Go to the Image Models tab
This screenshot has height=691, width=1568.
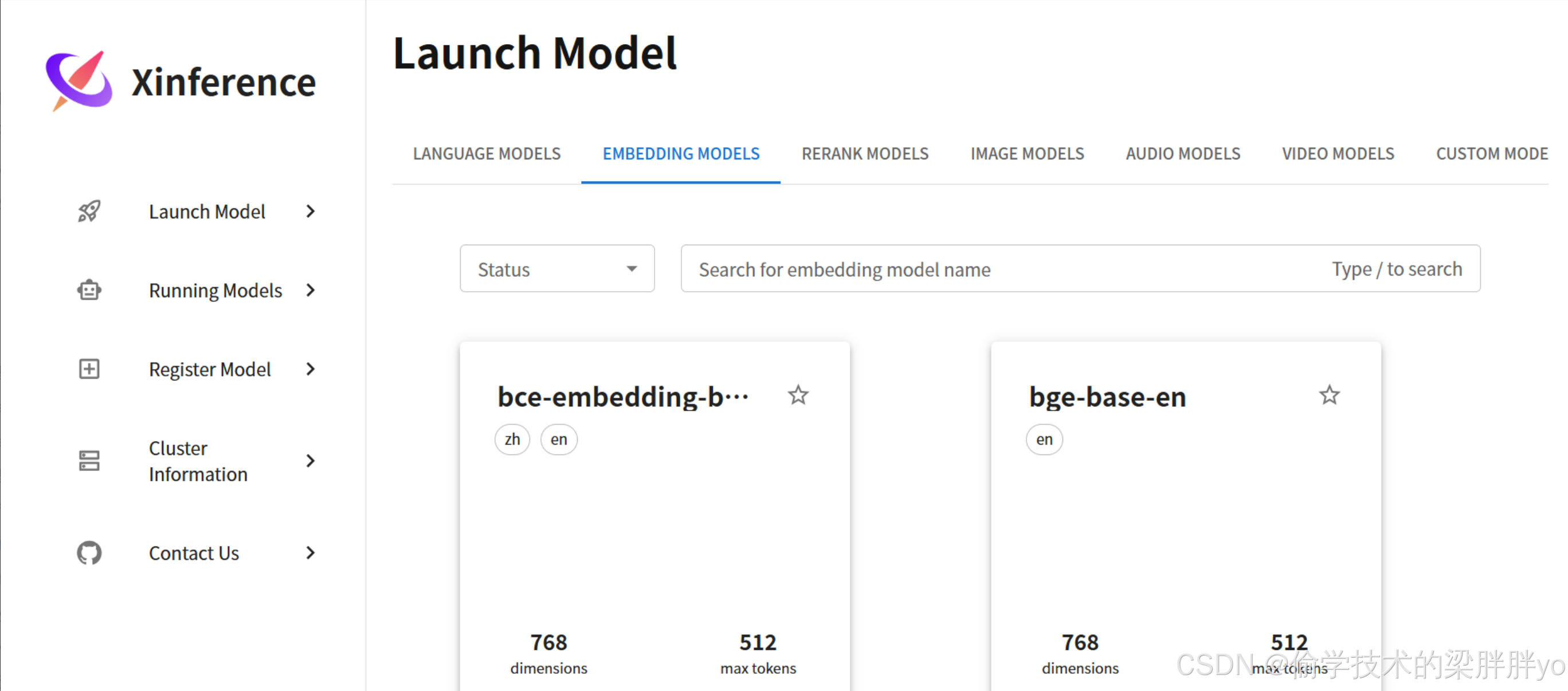coord(1028,154)
